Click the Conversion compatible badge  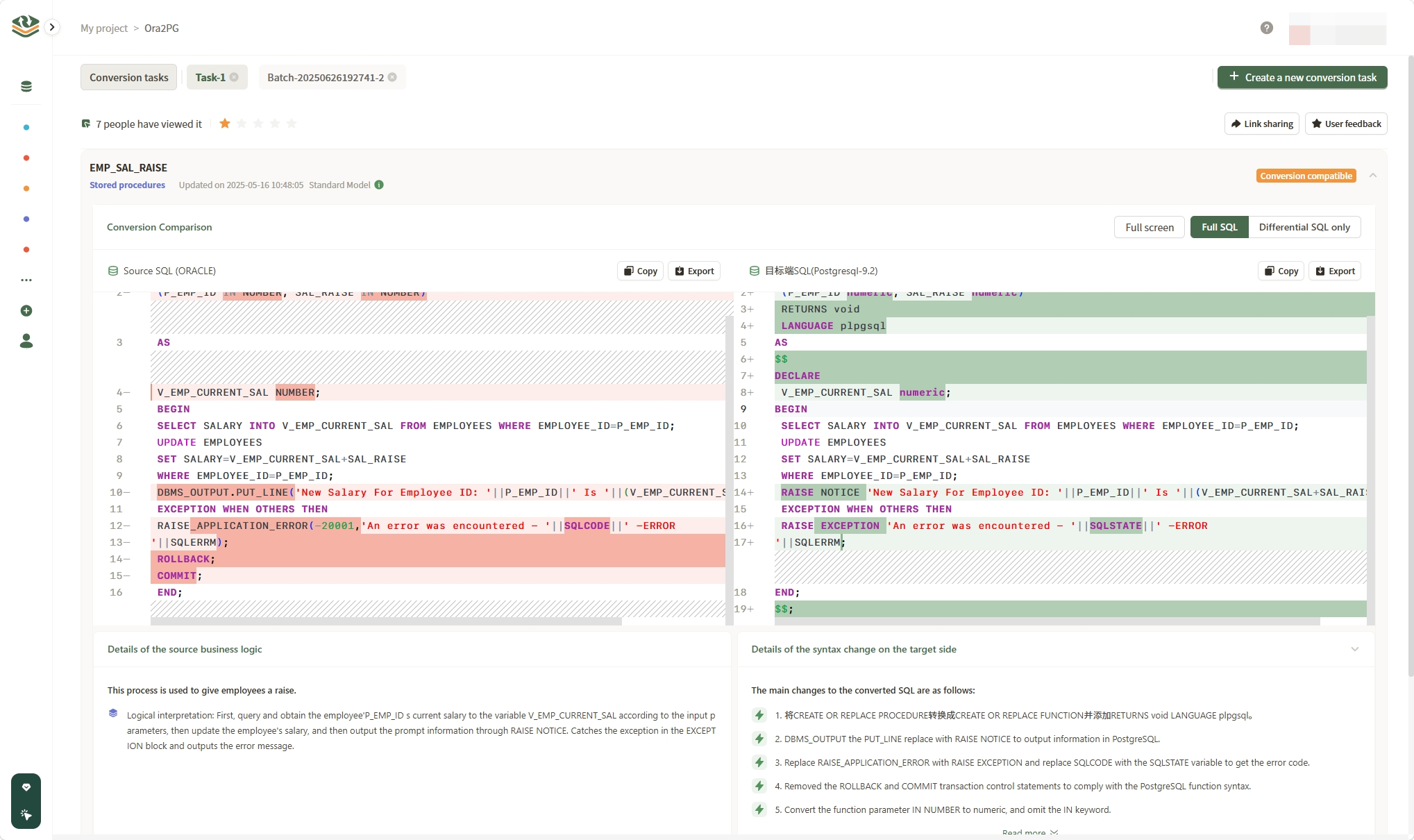(x=1306, y=176)
